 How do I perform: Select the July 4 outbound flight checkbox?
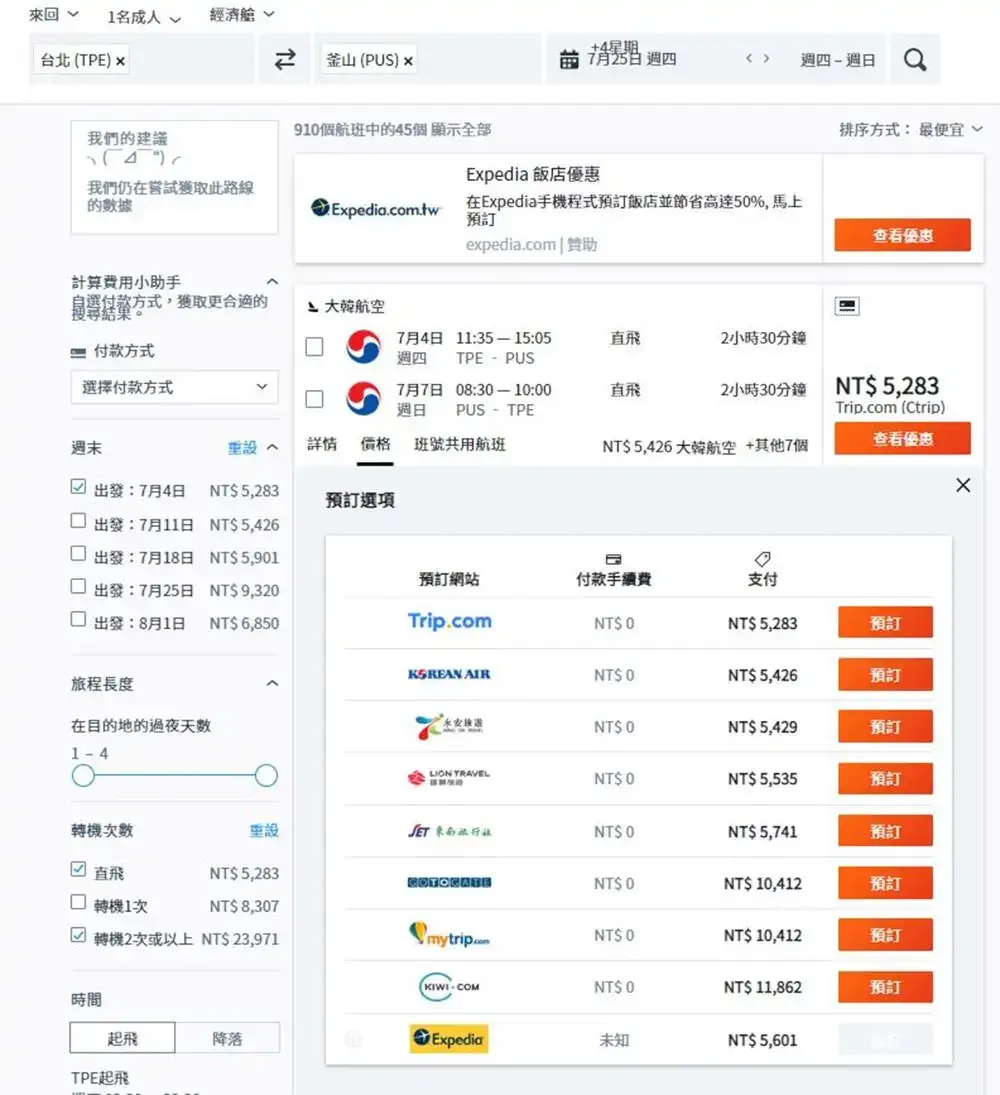point(314,347)
